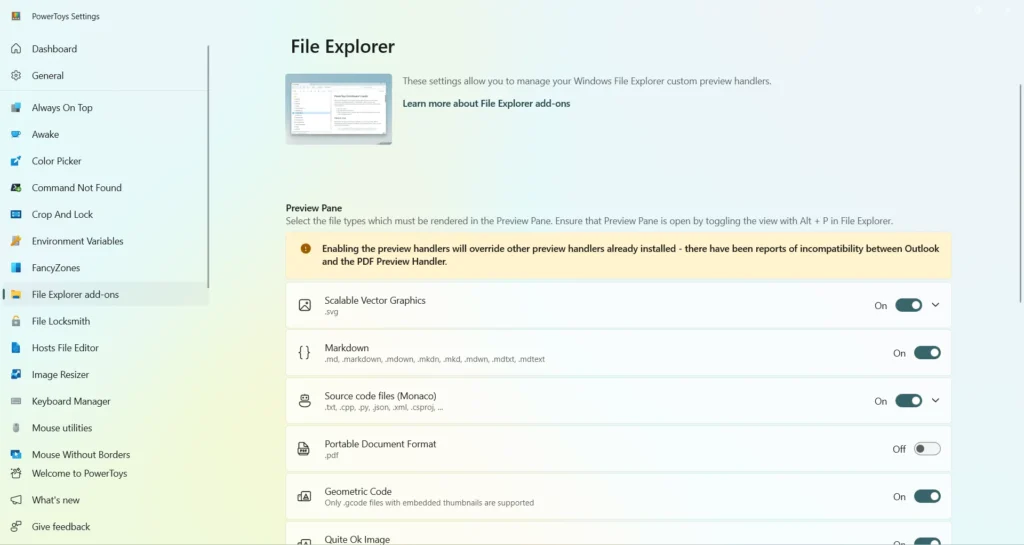Click the Welcome to PowerToys icon
1024x545 pixels.
pos(16,474)
